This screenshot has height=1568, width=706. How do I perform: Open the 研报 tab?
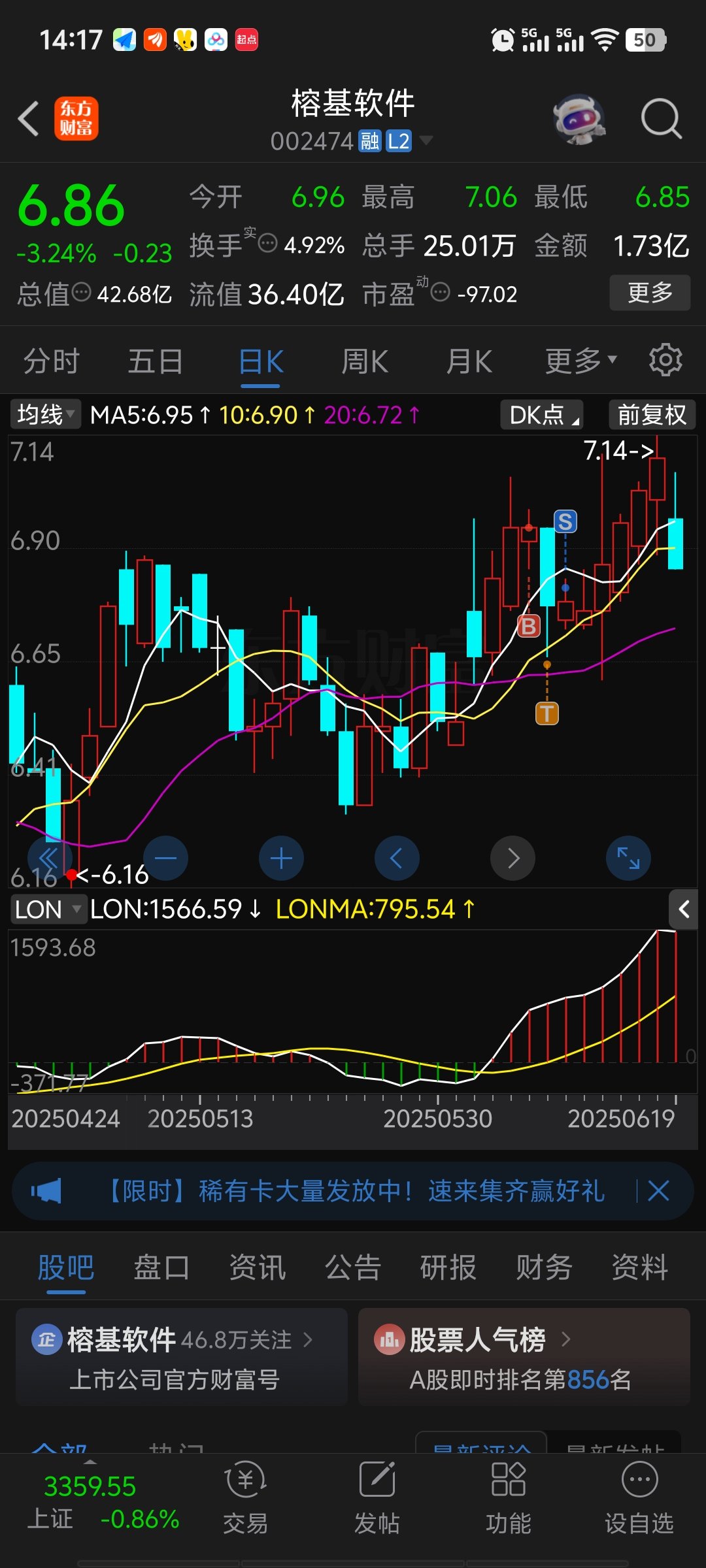pyautogui.click(x=448, y=1267)
